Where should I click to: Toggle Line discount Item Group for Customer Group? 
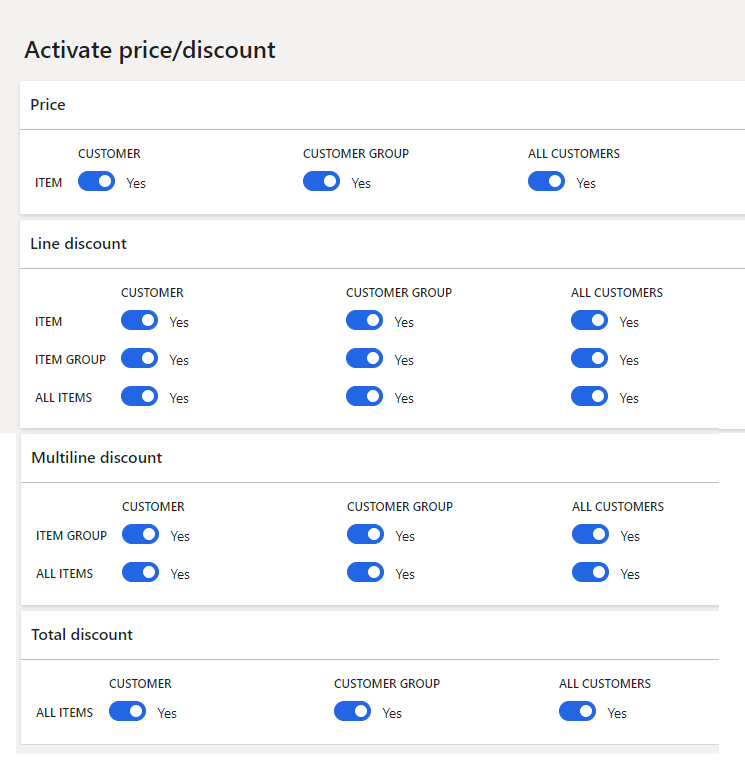(x=364, y=359)
